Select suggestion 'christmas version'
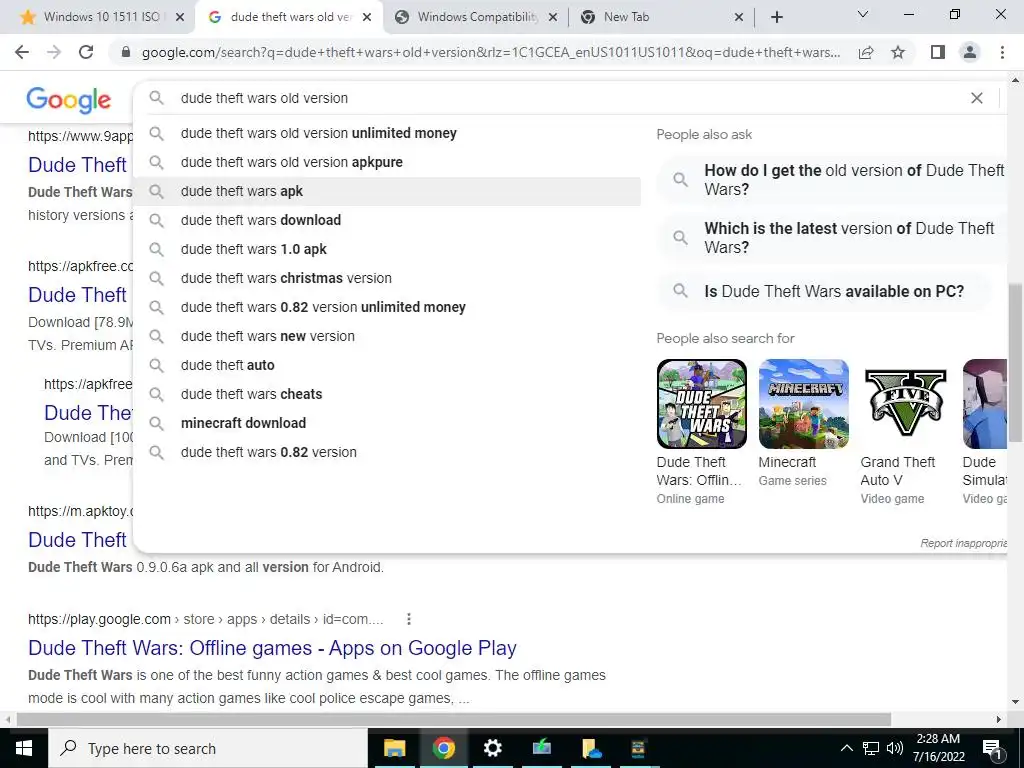 (x=387, y=278)
